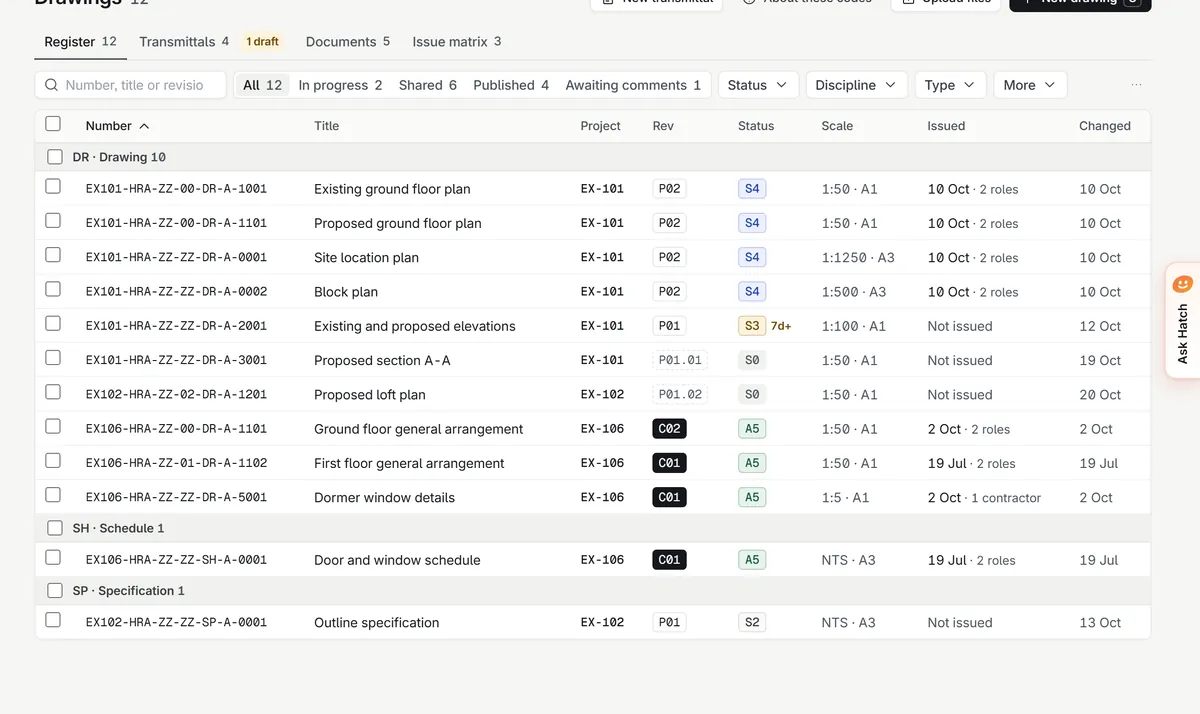
Task: Show drawings Awaiting comments
Action: [633, 85]
